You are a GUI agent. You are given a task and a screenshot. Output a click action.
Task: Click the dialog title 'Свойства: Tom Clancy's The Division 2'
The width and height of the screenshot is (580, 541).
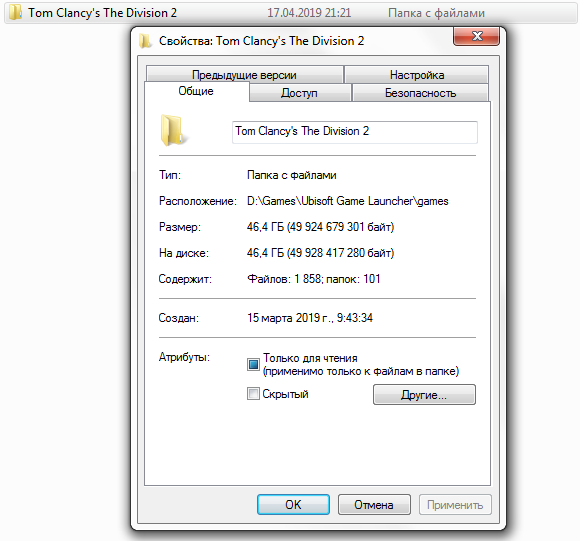pyautogui.click(x=262, y=41)
